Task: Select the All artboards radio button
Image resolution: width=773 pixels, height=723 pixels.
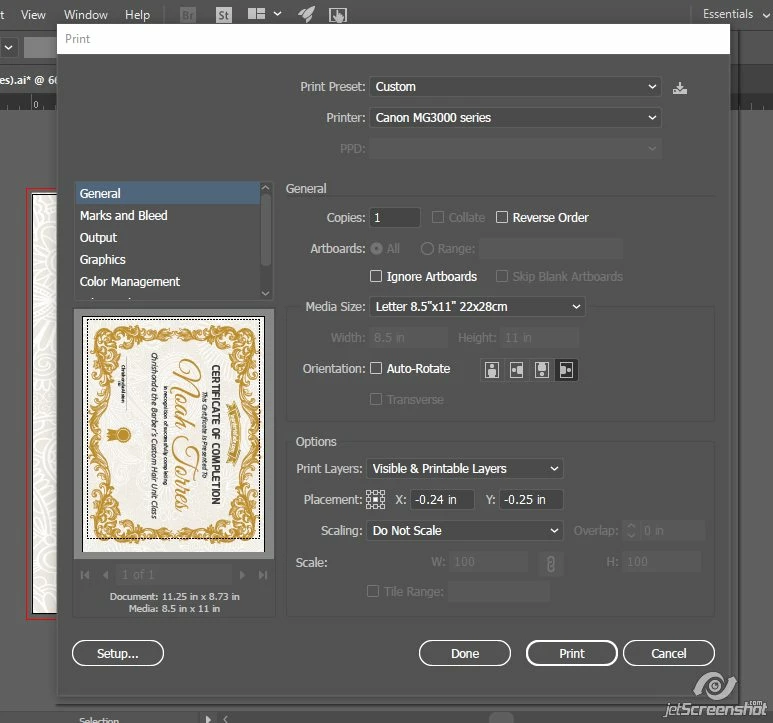Action: pos(376,248)
